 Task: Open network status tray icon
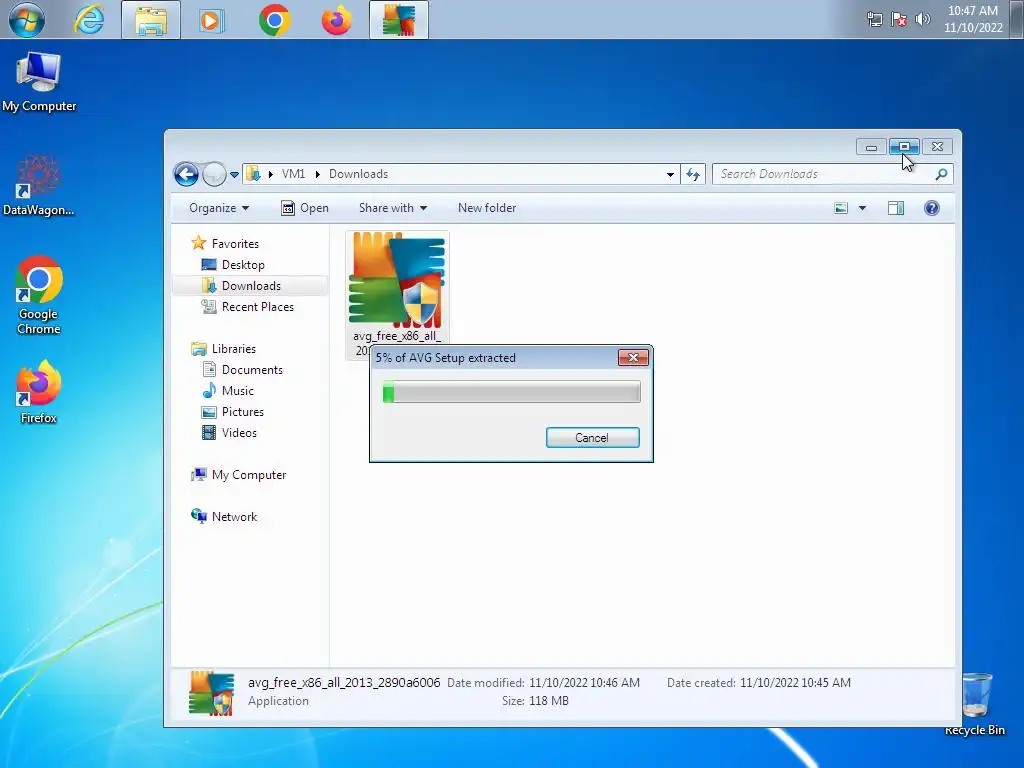coord(874,19)
